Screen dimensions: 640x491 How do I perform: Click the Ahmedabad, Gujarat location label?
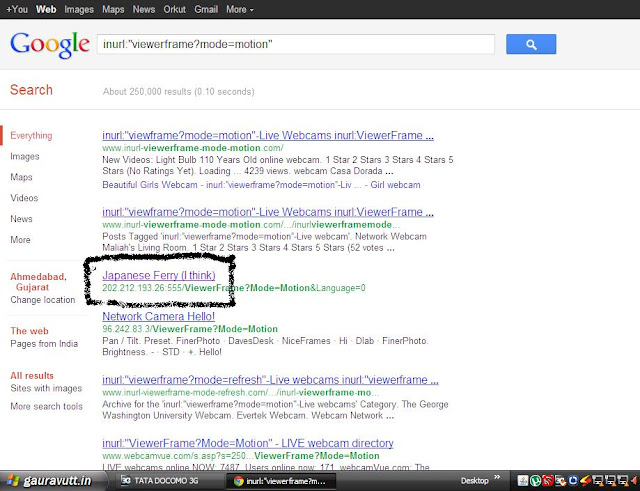pos(38,282)
